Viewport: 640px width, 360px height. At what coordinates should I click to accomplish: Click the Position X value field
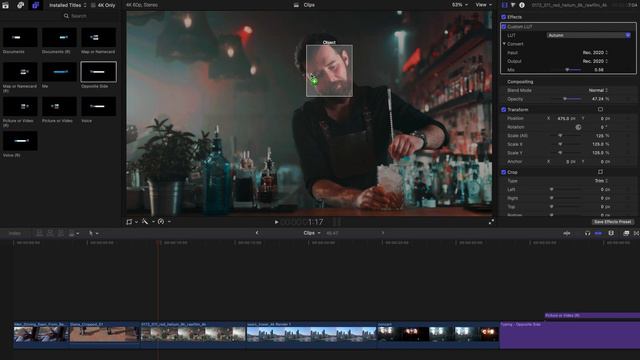[x=566, y=118]
